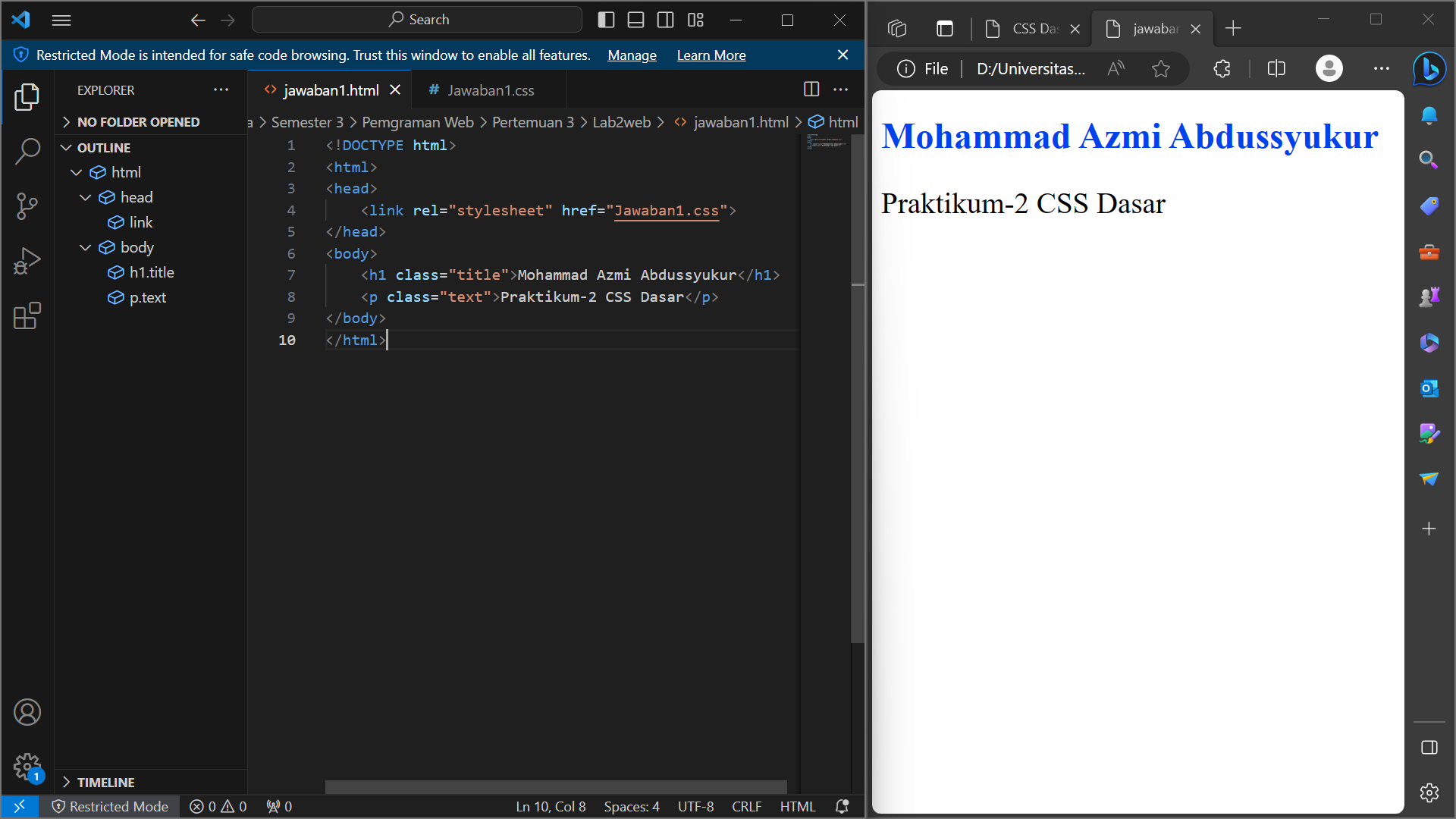This screenshot has height=819, width=1456.
Task: Open the Search view in activity bar
Action: pos(27,151)
